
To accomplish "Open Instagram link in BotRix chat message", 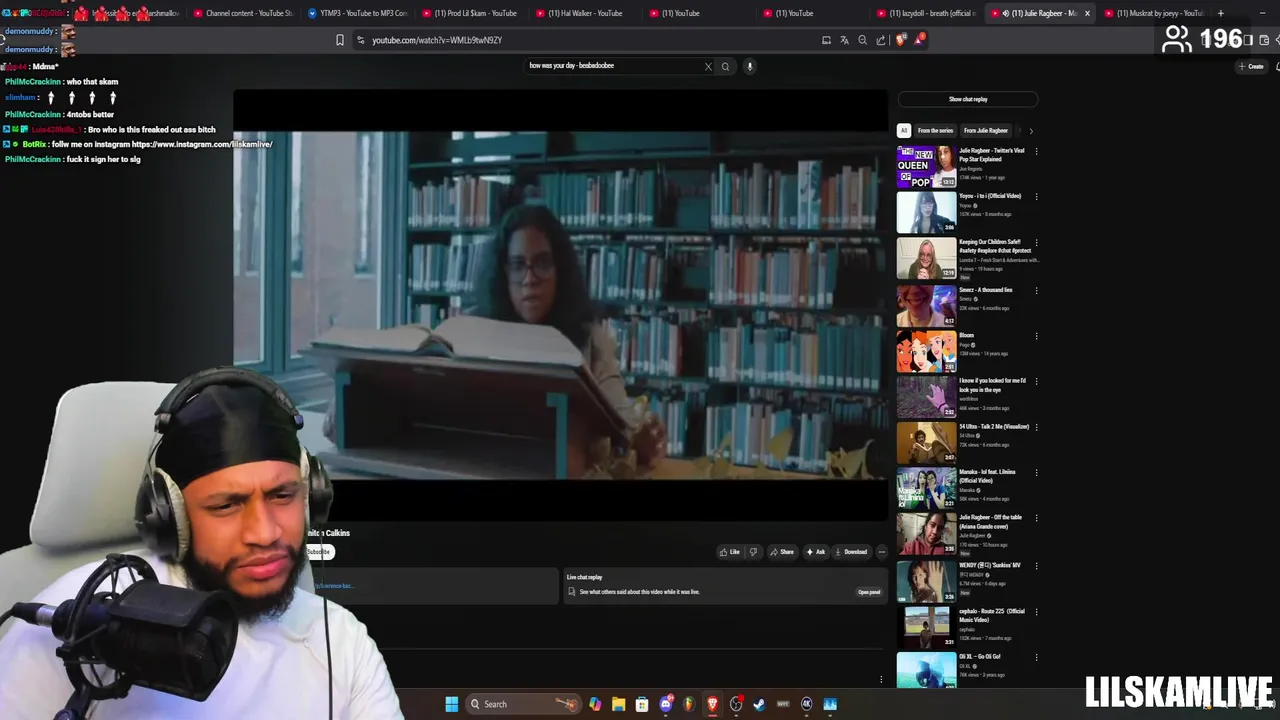I will pos(202,144).
